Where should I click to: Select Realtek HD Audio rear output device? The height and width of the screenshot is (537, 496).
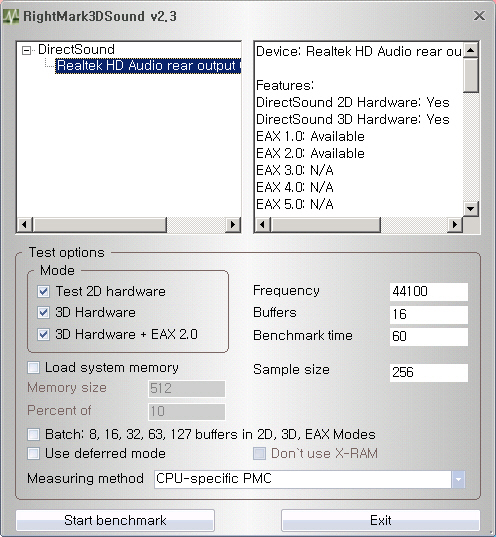coord(148,66)
